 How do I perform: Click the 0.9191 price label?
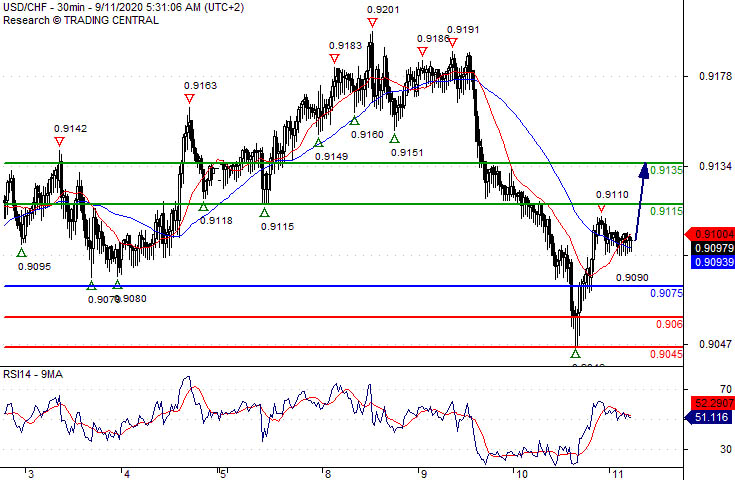(x=463, y=30)
